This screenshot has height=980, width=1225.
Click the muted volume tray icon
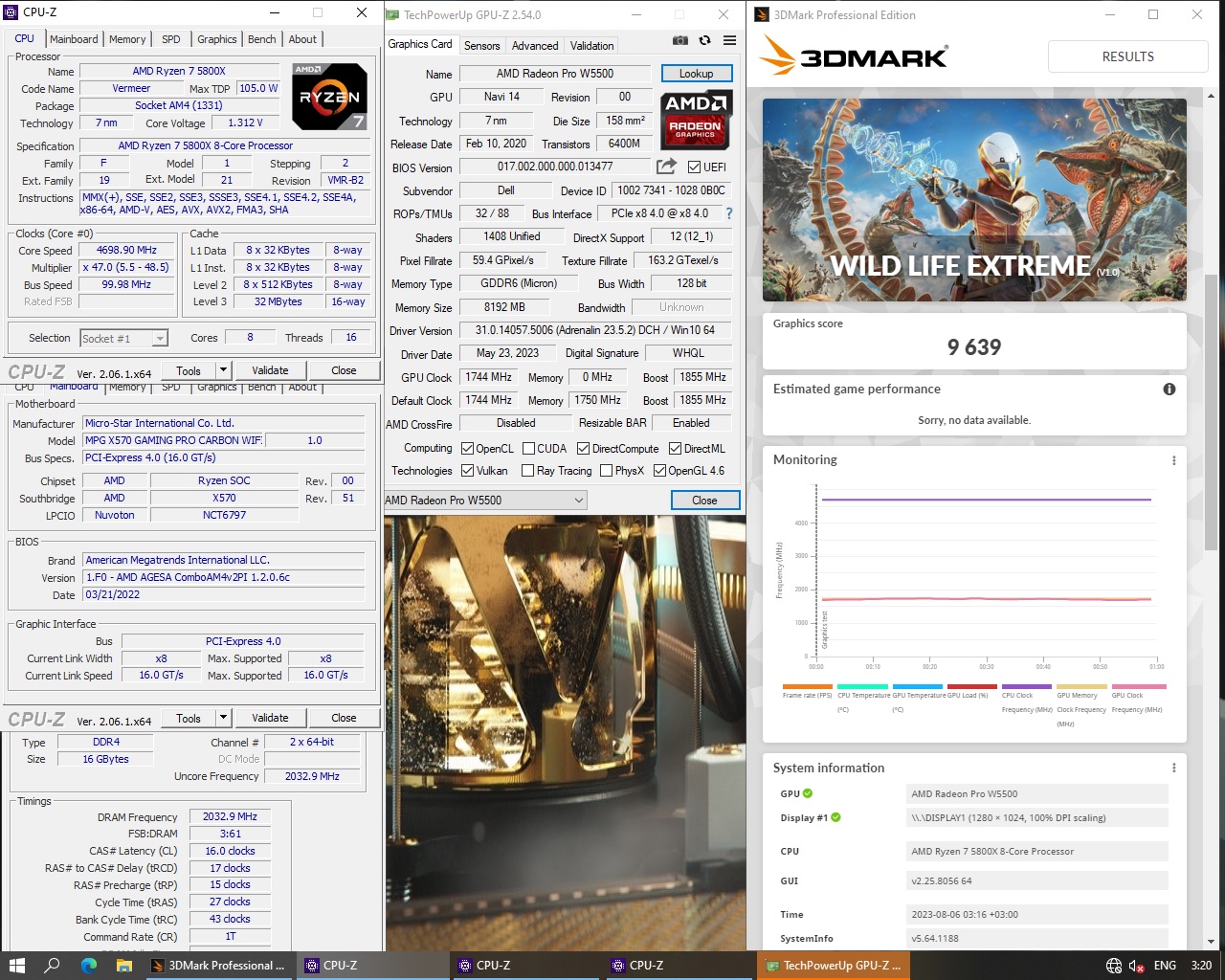1137,966
